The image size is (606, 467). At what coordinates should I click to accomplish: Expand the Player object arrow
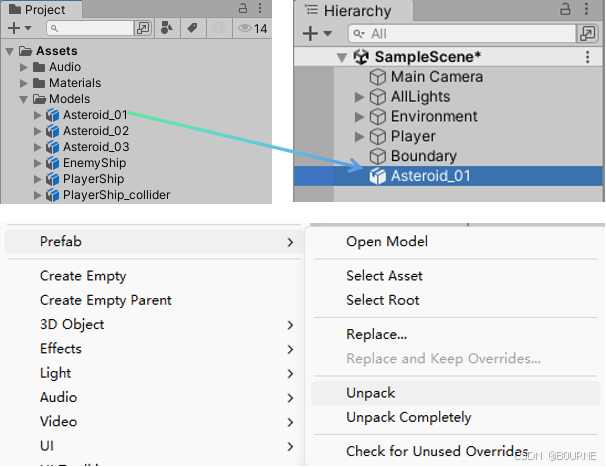pyautogui.click(x=359, y=136)
